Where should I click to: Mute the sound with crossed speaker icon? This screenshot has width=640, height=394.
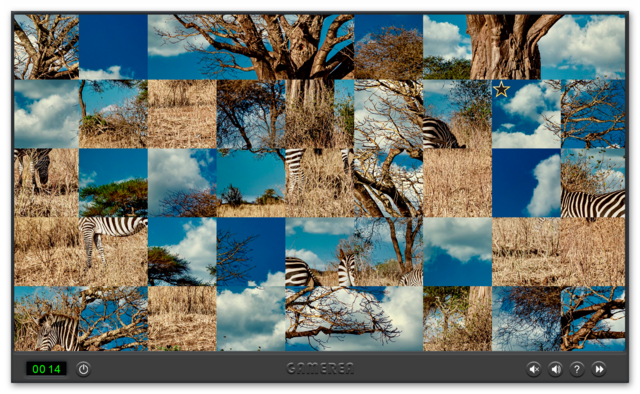[x=533, y=370]
